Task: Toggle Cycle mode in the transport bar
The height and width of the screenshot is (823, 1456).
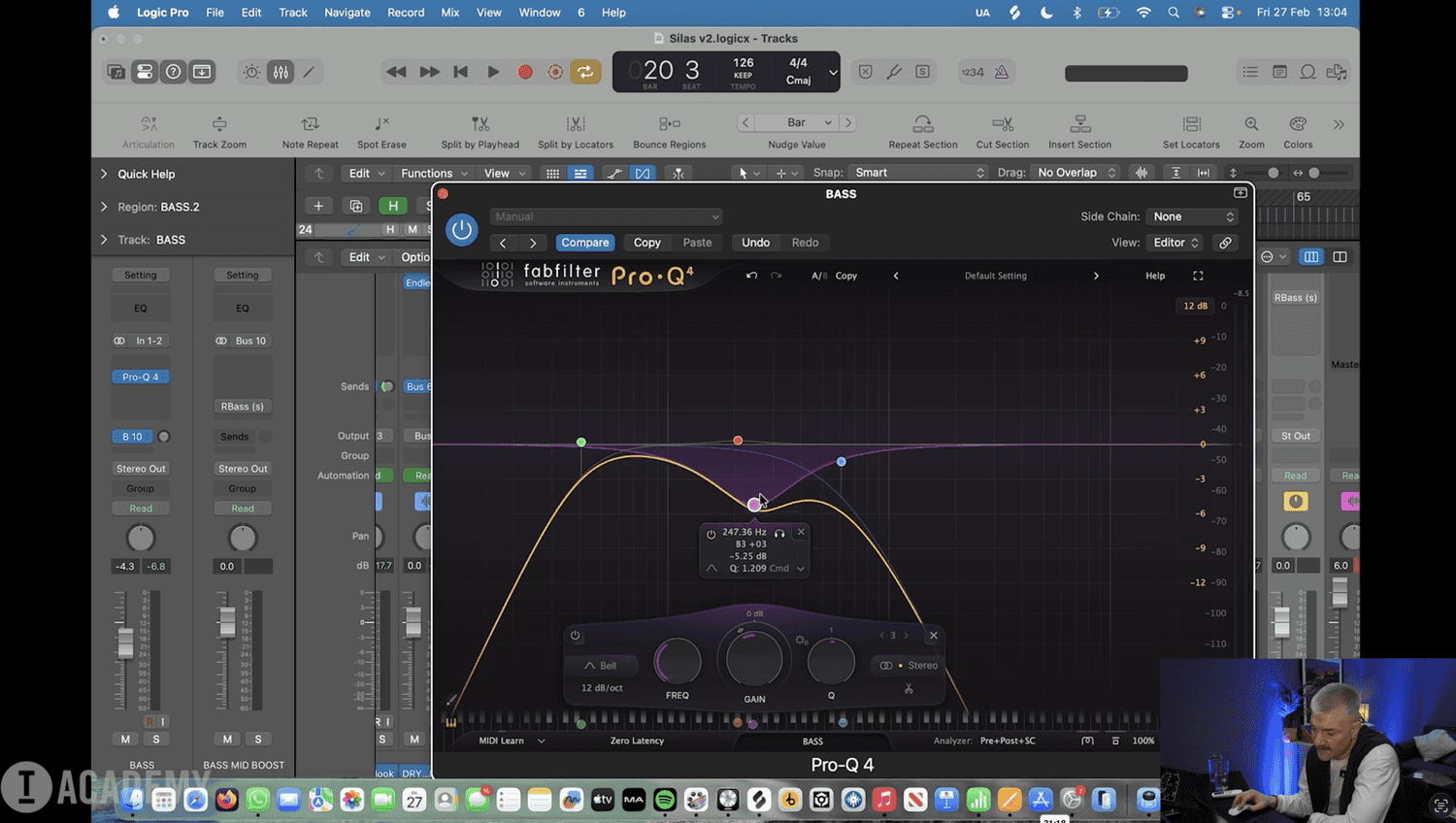Action: click(585, 72)
